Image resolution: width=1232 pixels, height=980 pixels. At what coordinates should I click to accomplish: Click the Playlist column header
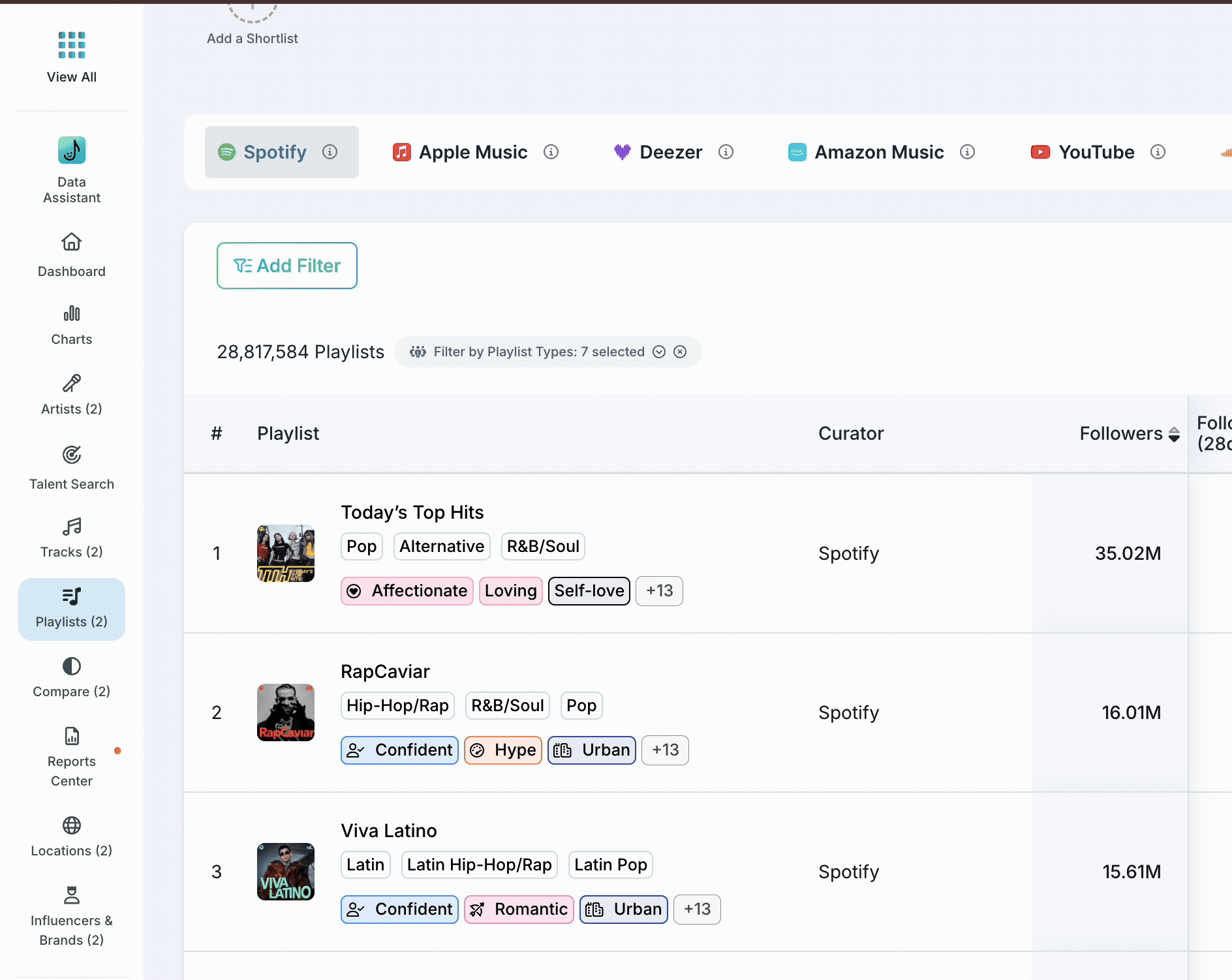pyautogui.click(x=288, y=433)
